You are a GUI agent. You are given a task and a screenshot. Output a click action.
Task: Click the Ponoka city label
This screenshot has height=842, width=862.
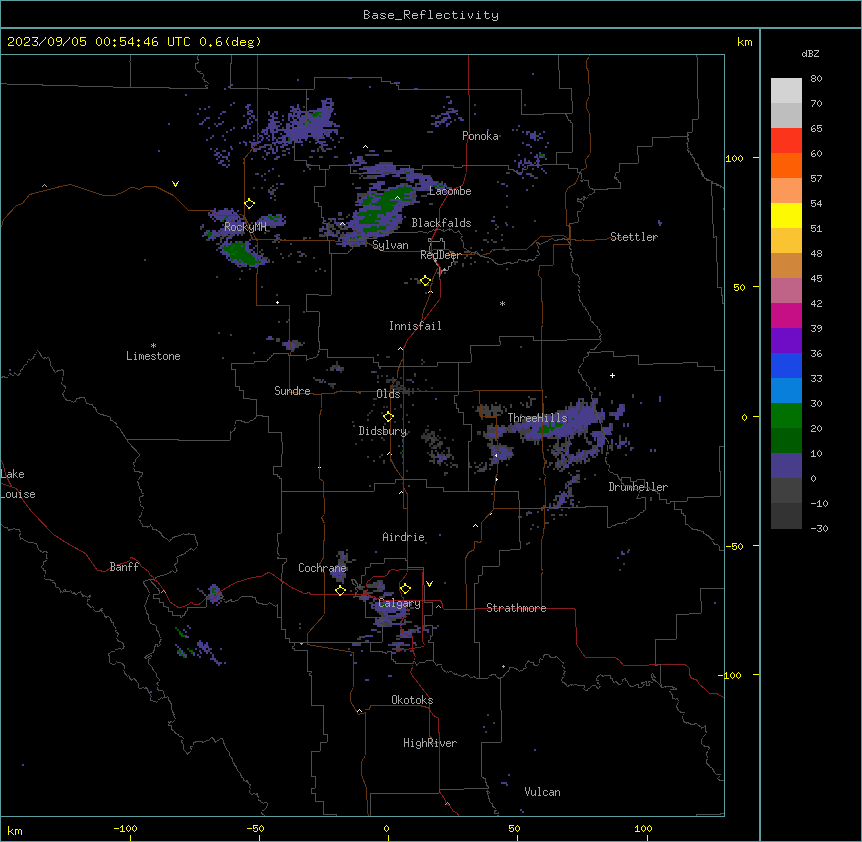tap(480, 136)
